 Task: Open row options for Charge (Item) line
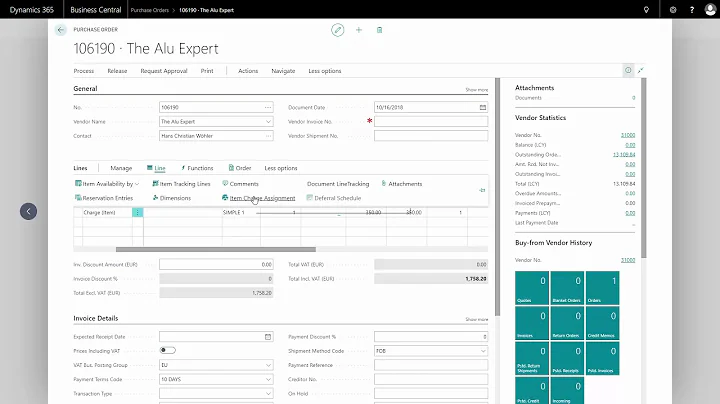click(x=137, y=213)
